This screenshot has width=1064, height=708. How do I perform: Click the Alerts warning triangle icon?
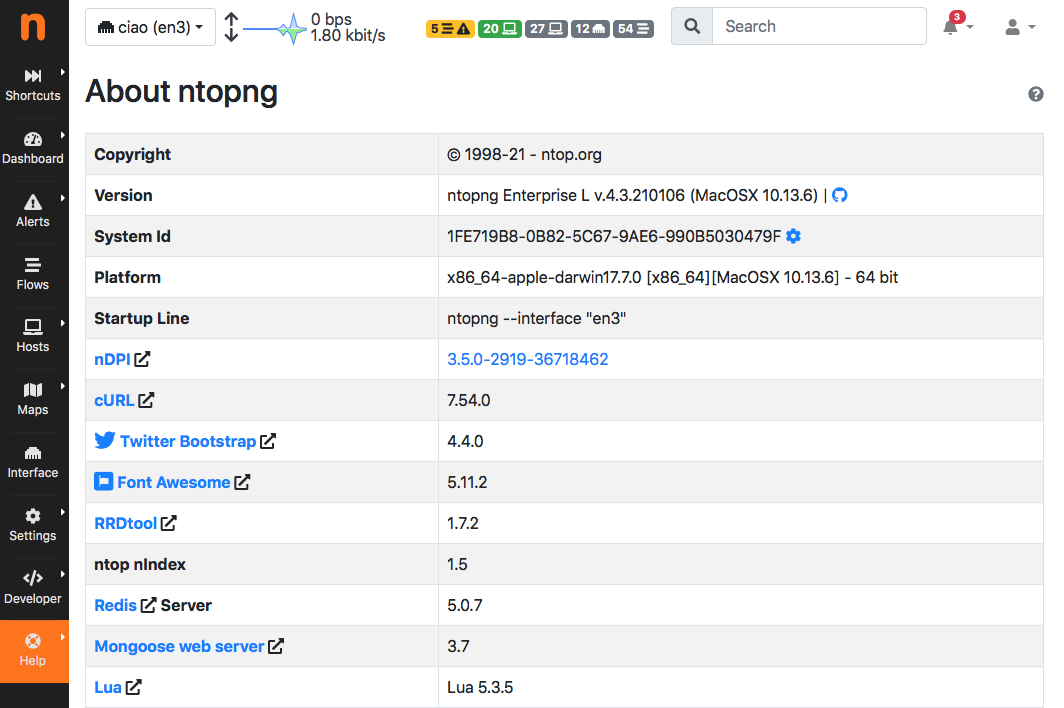33,202
